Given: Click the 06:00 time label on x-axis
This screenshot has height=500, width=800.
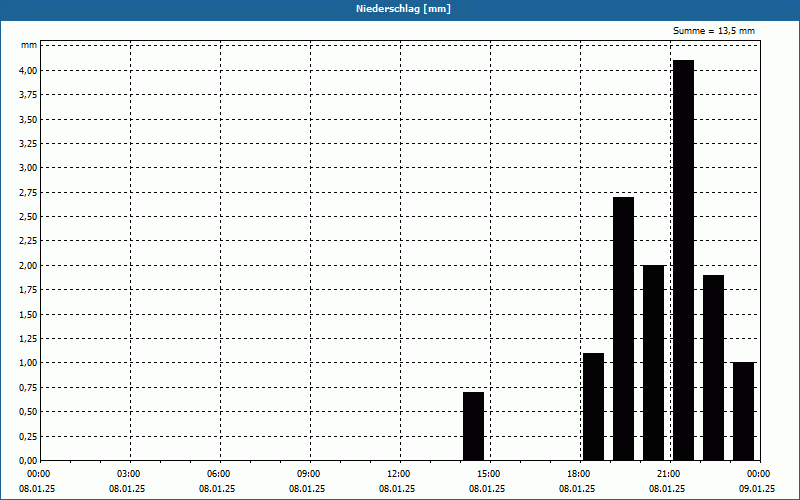Looking at the screenshot, I should tap(218, 474).
